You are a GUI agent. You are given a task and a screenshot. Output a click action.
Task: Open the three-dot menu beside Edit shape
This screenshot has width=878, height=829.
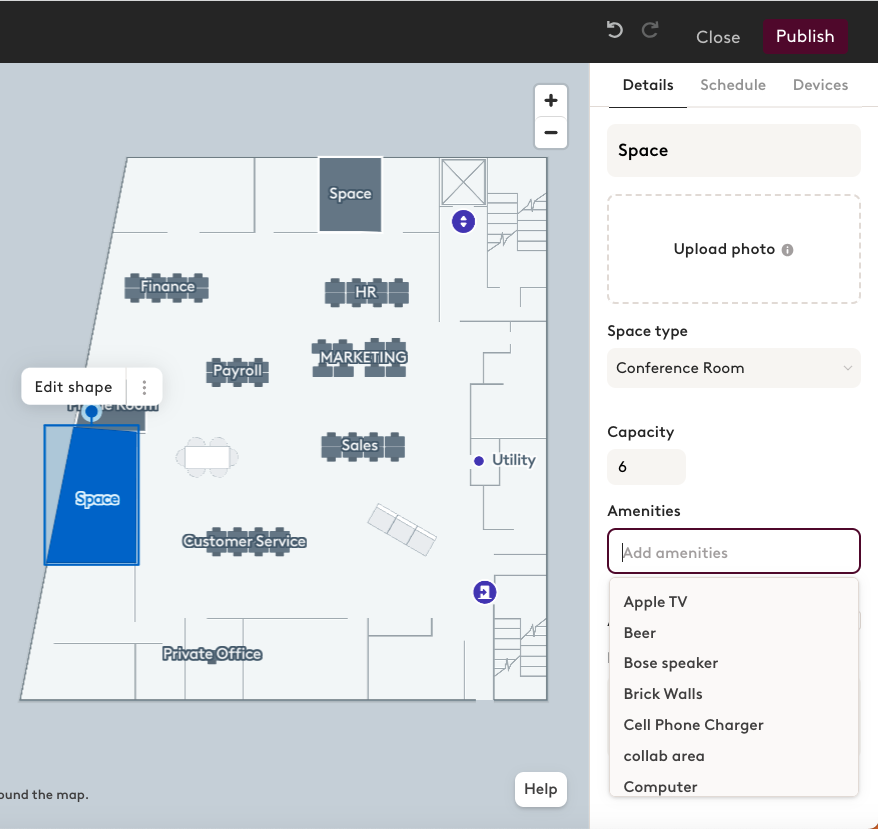click(x=144, y=387)
